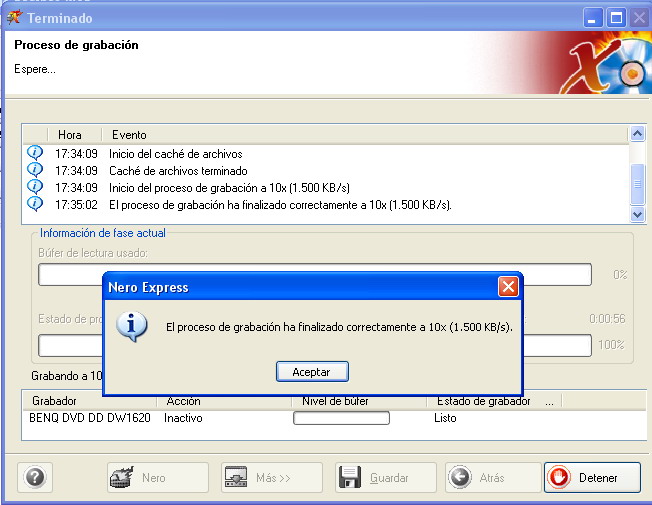Click the Acción column header
652x505 pixels.
pos(224,401)
